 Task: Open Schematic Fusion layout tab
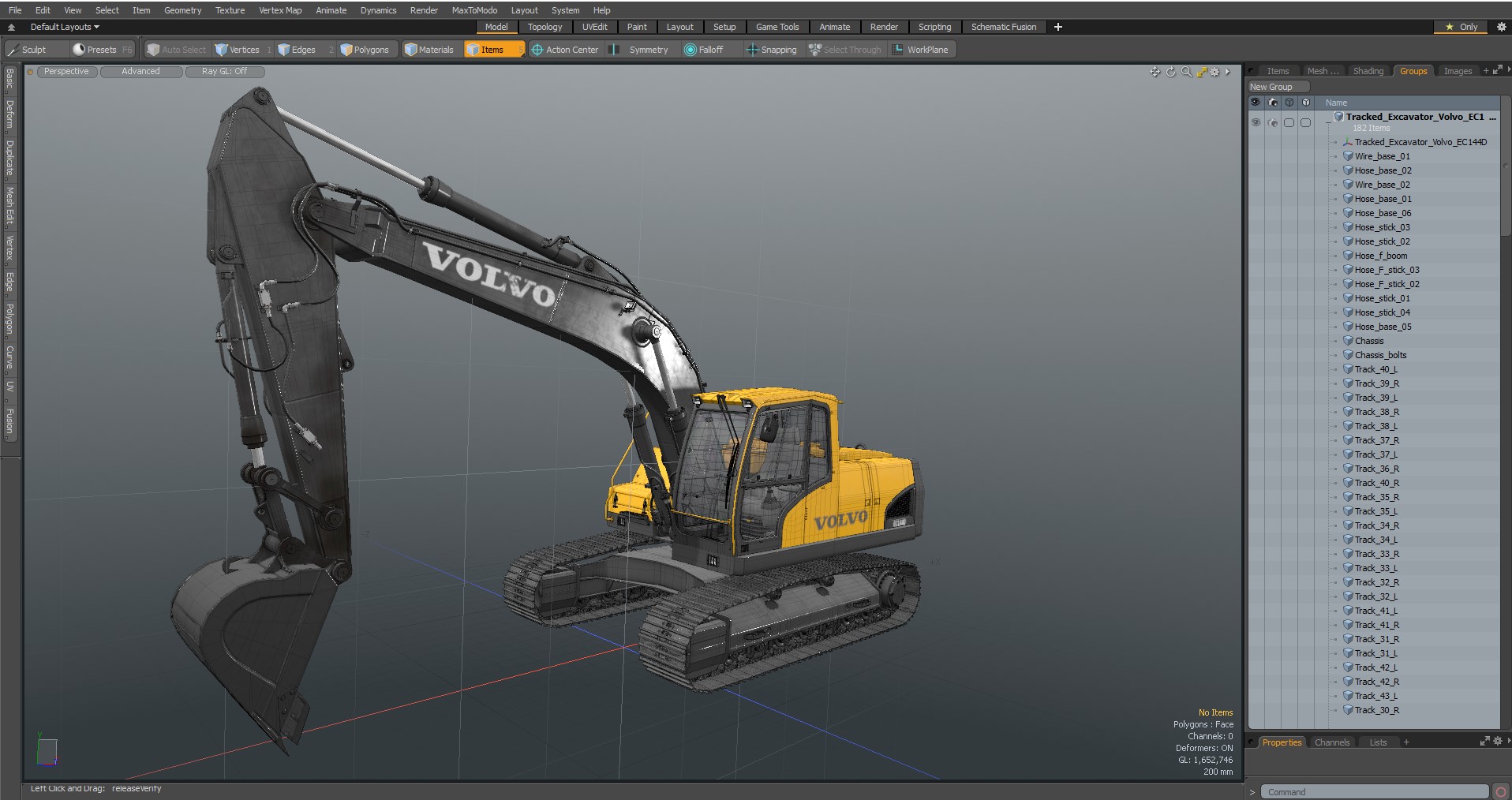pyautogui.click(x=1004, y=27)
